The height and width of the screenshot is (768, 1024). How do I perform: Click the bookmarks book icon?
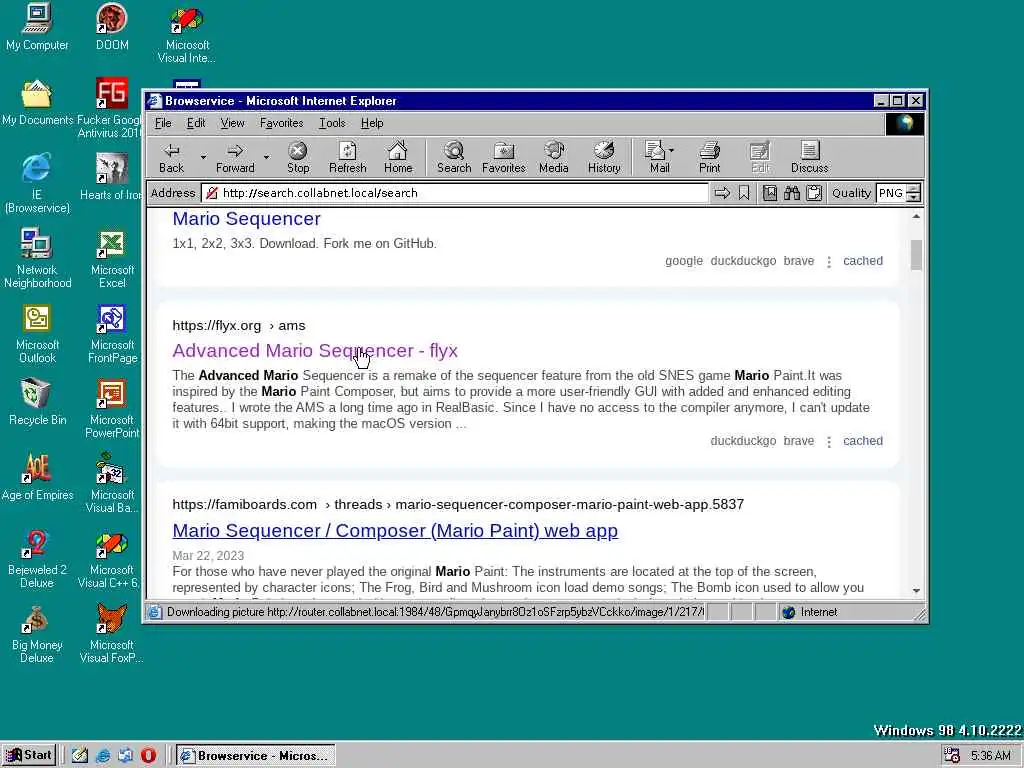(770, 193)
